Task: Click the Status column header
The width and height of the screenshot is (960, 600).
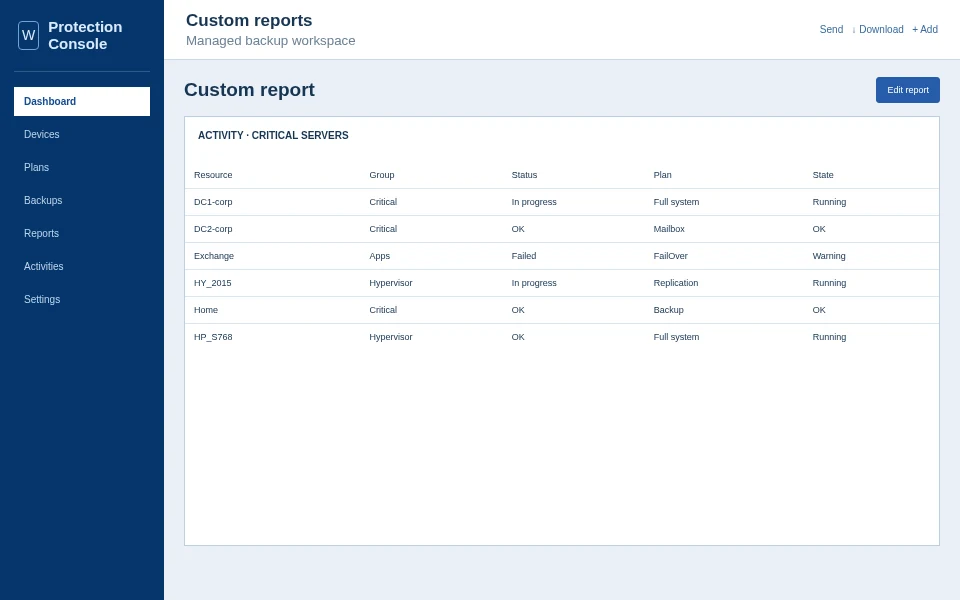Action: pyautogui.click(x=524, y=175)
